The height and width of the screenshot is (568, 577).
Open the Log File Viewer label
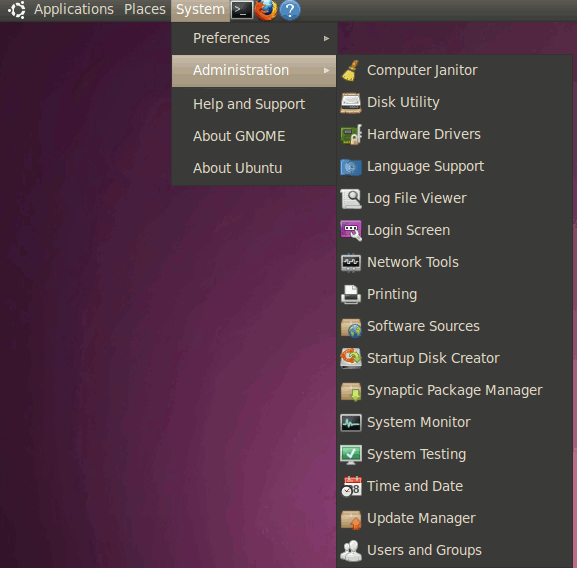(417, 199)
